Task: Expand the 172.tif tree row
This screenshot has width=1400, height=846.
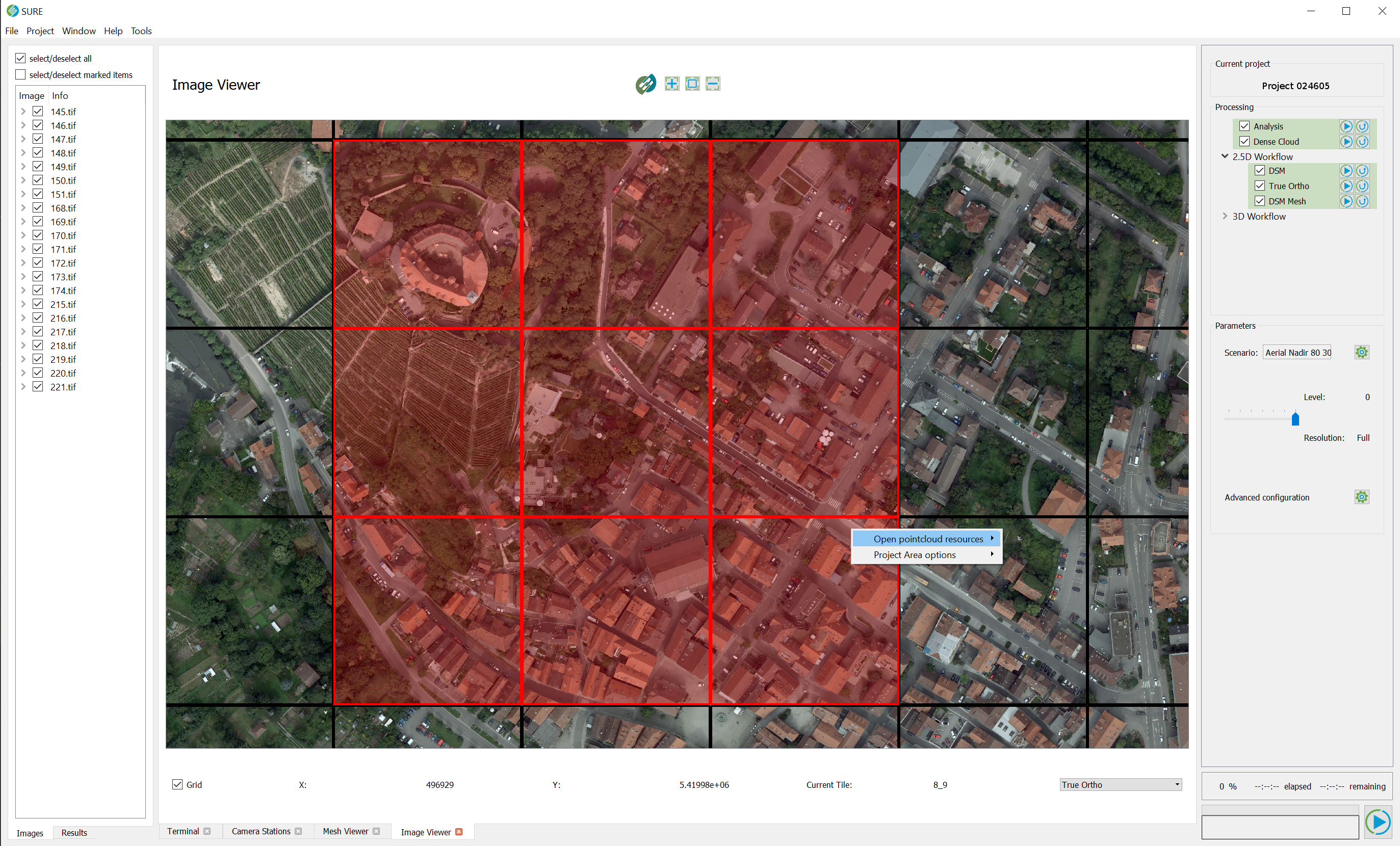Action: coord(23,262)
